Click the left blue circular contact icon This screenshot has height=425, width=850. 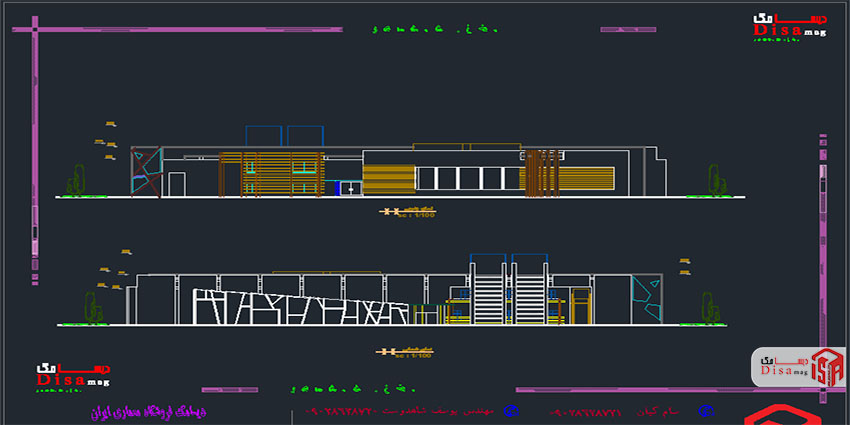tap(510, 411)
